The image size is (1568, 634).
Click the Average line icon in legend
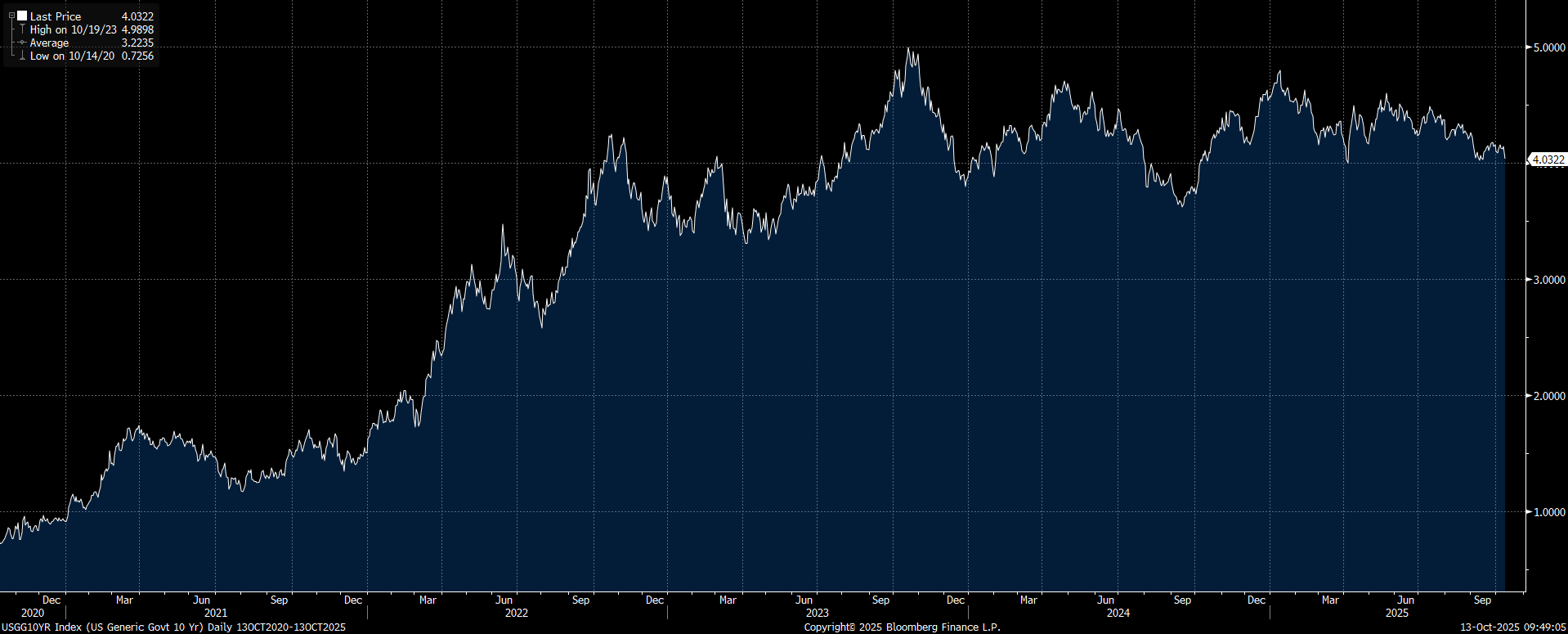coord(22,43)
